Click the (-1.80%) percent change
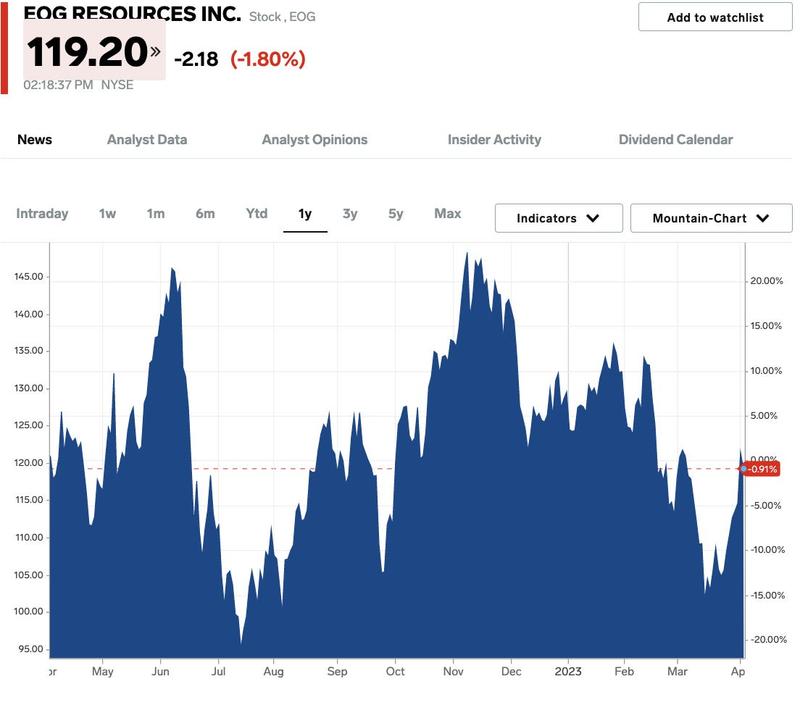The width and height of the screenshot is (800, 713). (268, 59)
